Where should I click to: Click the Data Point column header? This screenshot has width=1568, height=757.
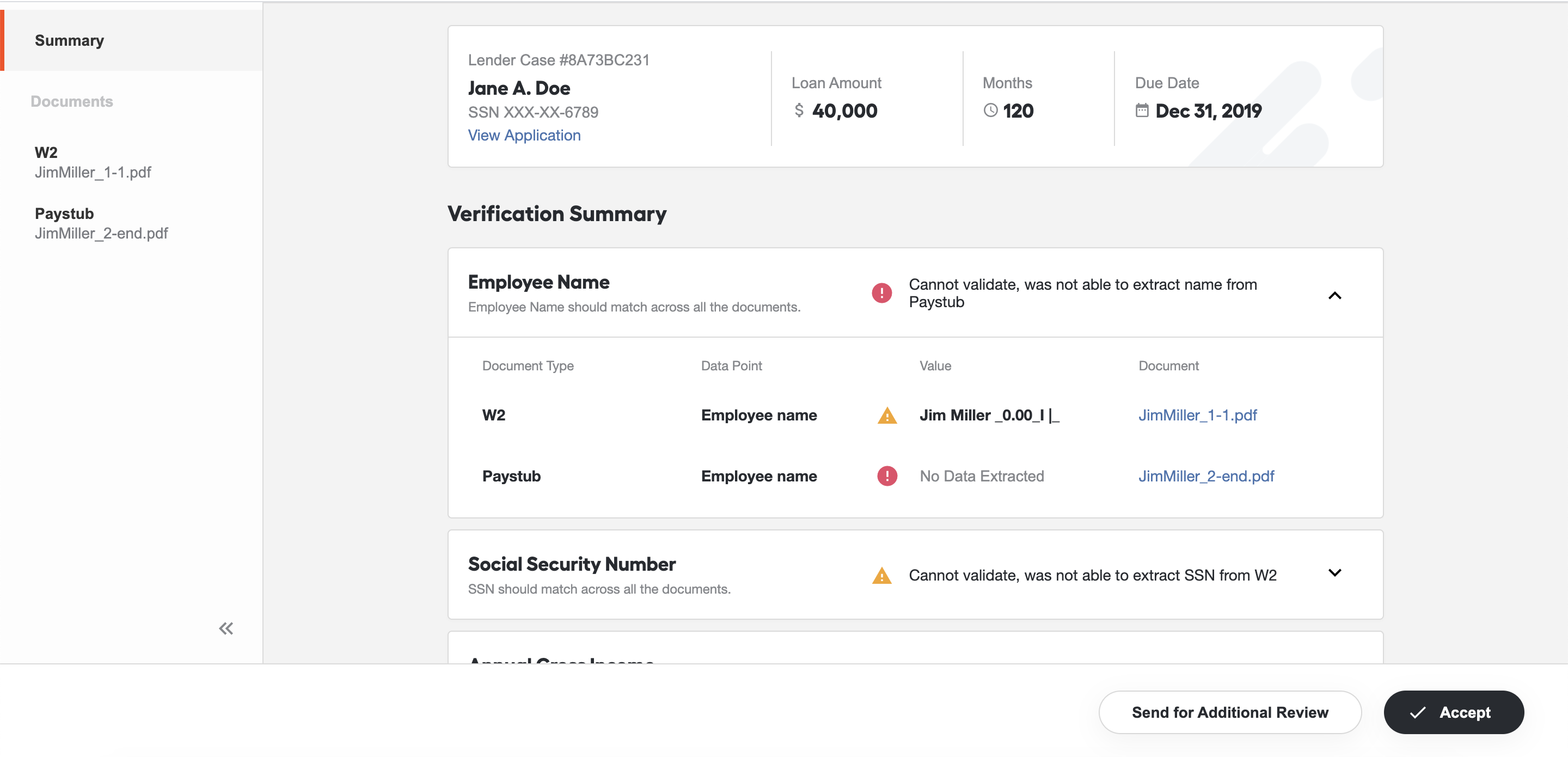pos(731,365)
